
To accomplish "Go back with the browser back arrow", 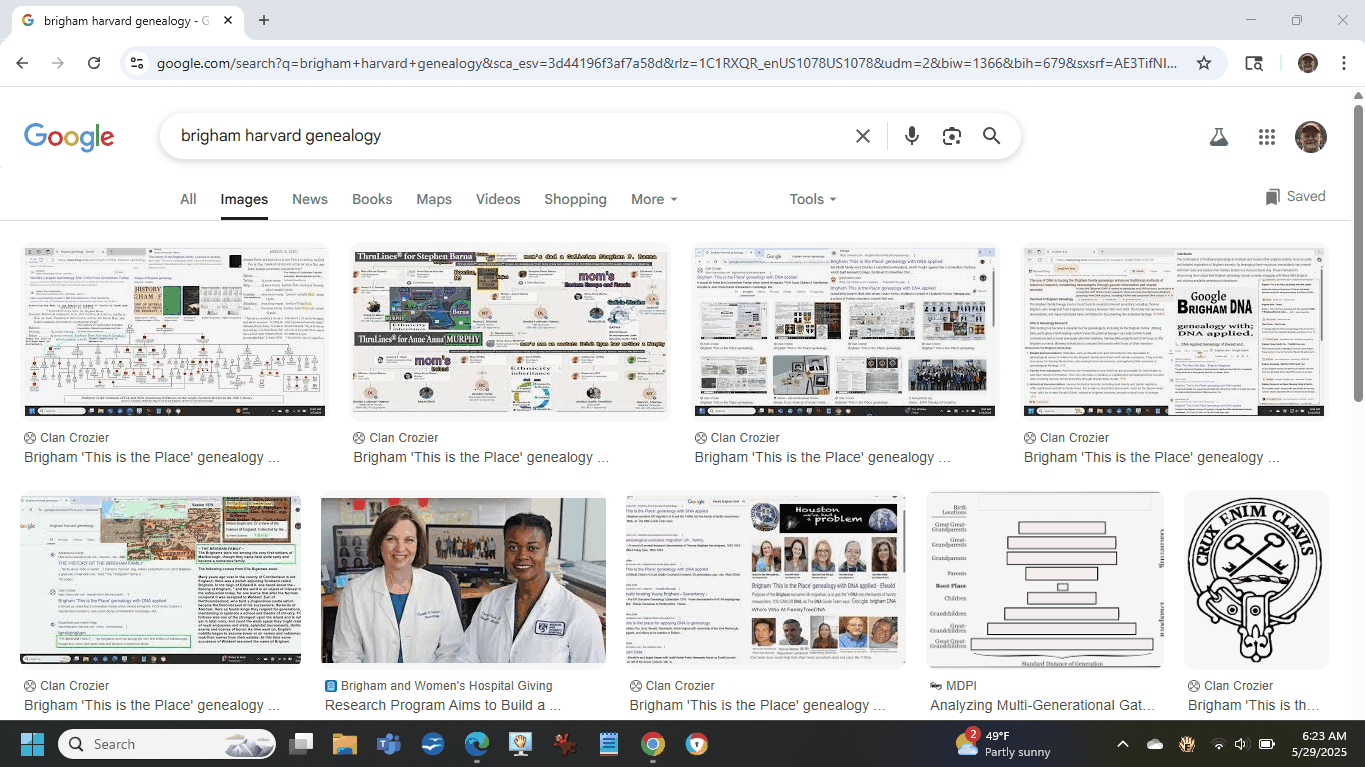I will [x=22, y=63].
